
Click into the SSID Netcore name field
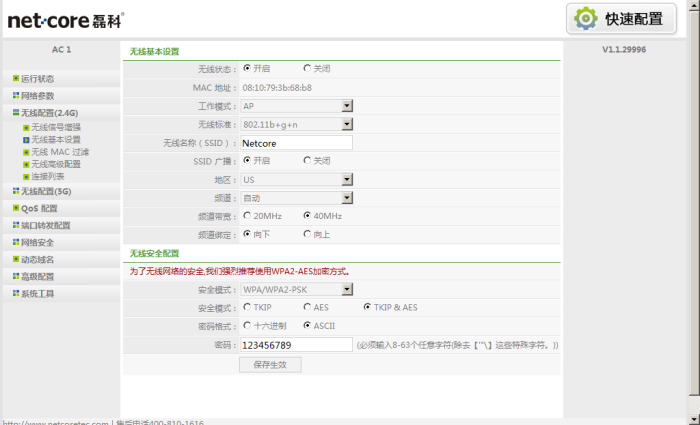click(x=296, y=143)
